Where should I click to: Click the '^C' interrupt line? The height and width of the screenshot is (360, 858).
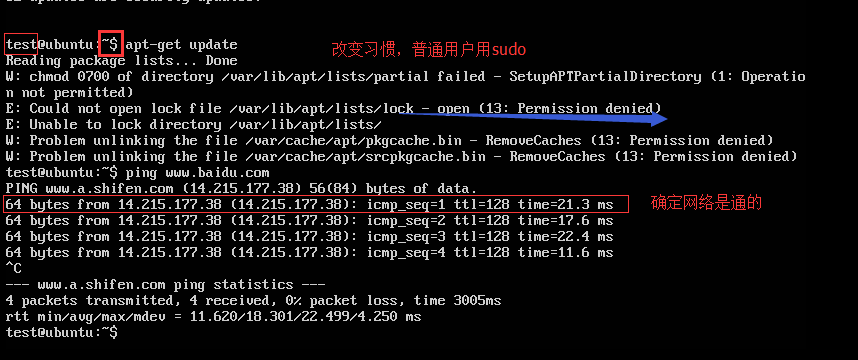[x=13, y=269]
